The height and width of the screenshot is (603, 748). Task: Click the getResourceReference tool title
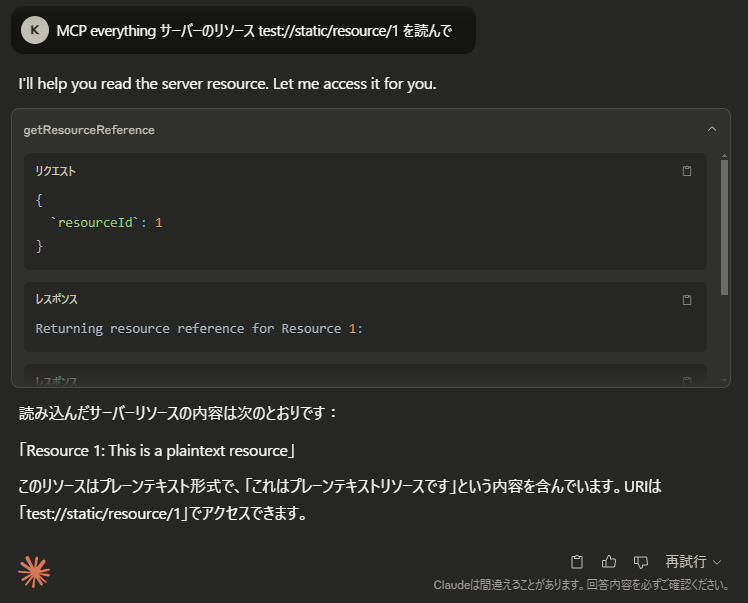click(89, 130)
